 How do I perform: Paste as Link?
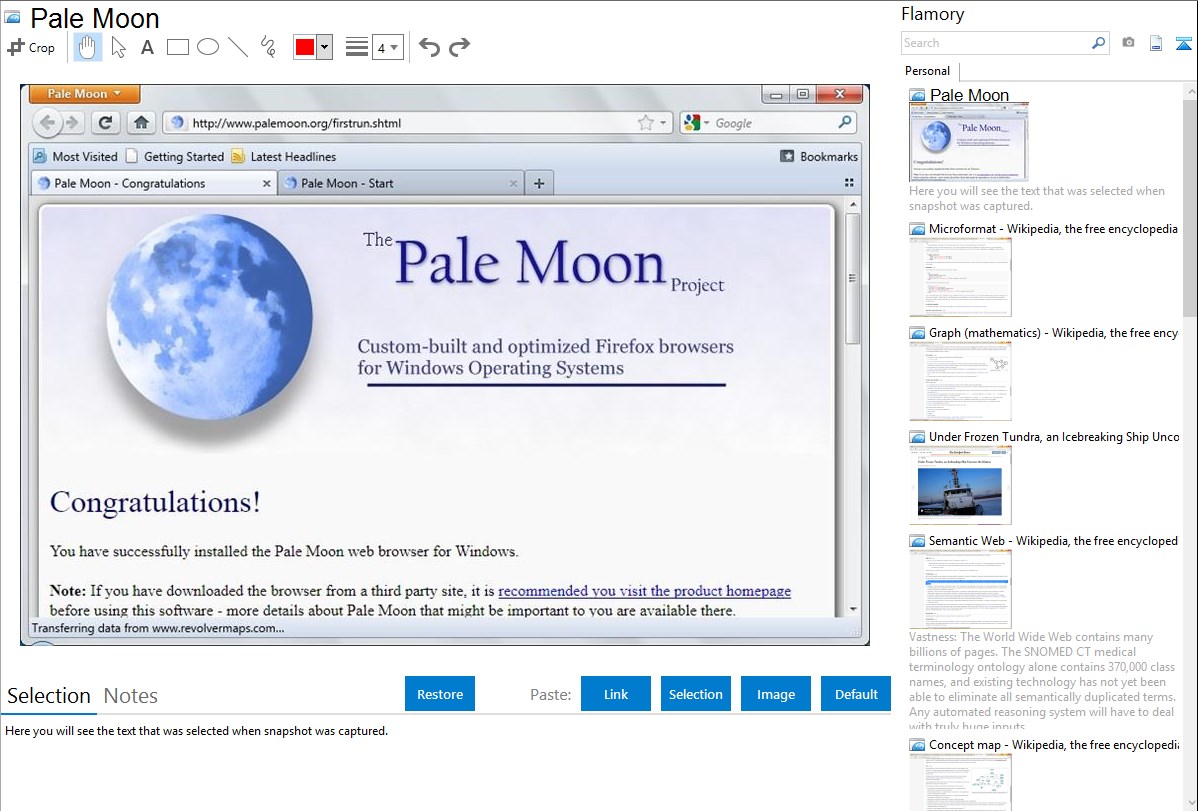pos(616,694)
